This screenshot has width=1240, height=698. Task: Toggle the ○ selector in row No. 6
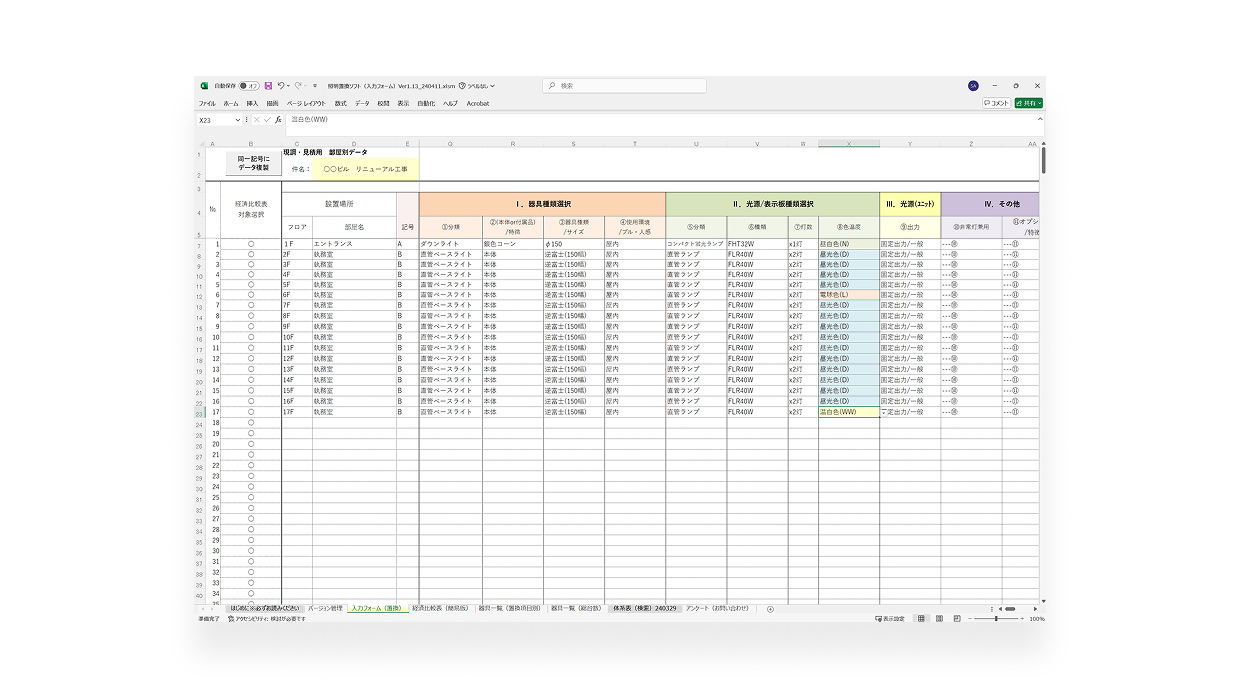[251, 296]
